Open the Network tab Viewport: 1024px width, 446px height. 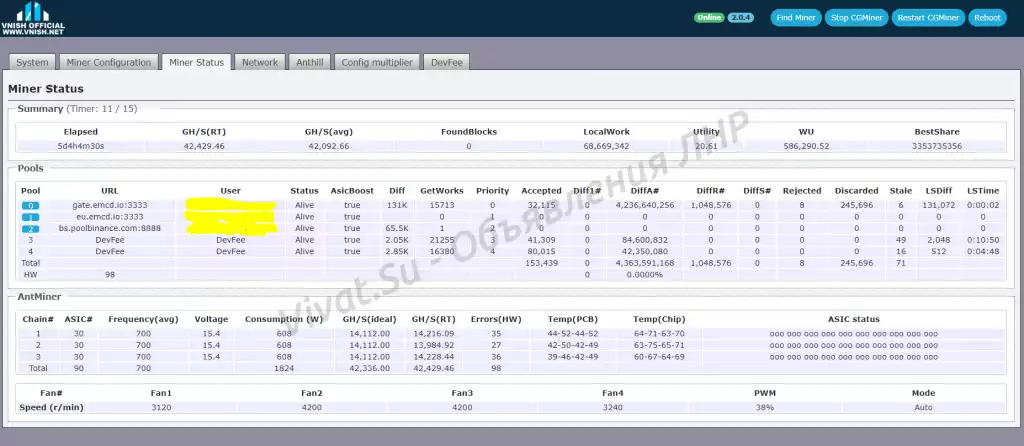point(260,63)
